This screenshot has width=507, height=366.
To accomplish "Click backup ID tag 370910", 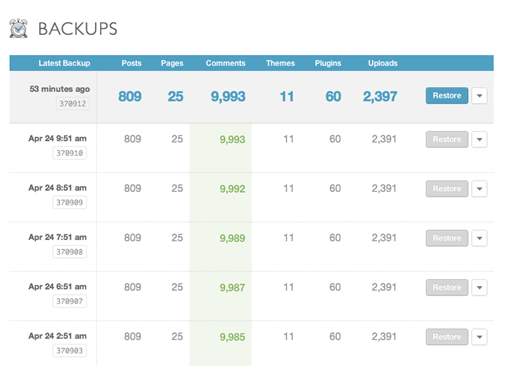I will point(69,153).
